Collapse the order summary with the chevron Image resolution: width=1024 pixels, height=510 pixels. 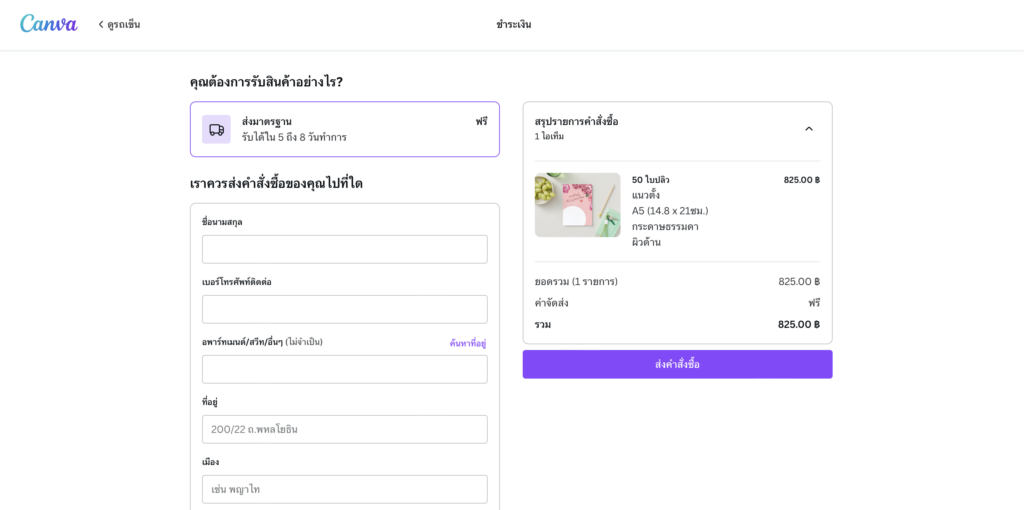[808, 129]
